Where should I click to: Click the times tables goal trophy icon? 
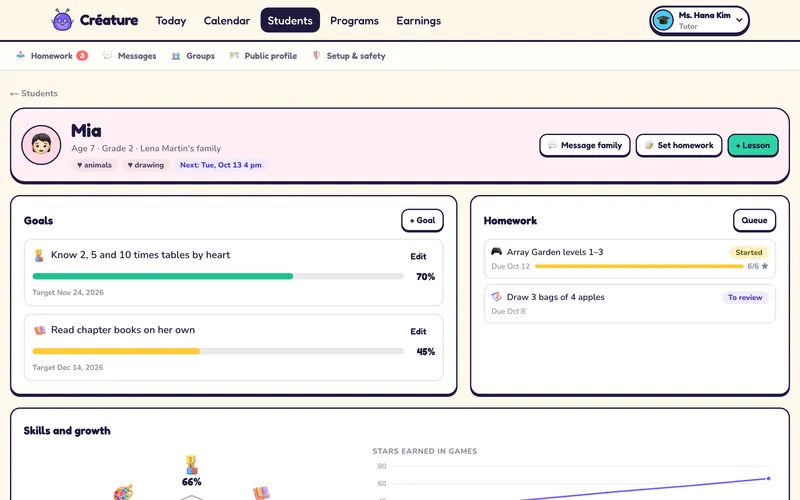tap(39, 255)
